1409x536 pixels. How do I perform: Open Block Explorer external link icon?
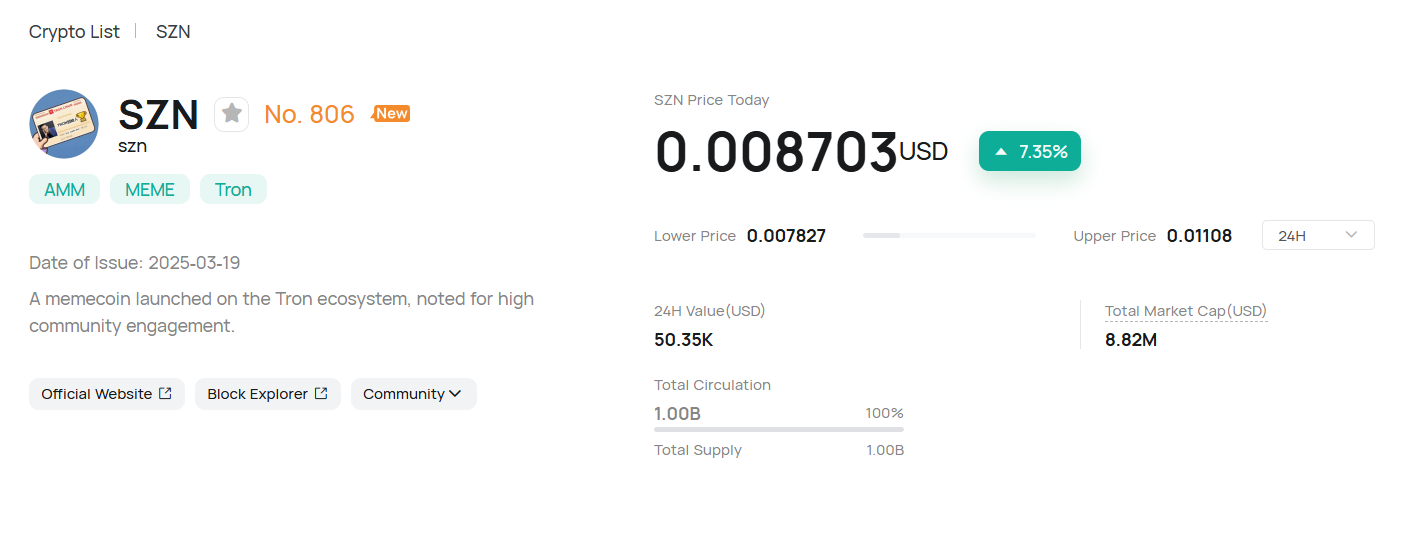[x=321, y=394]
